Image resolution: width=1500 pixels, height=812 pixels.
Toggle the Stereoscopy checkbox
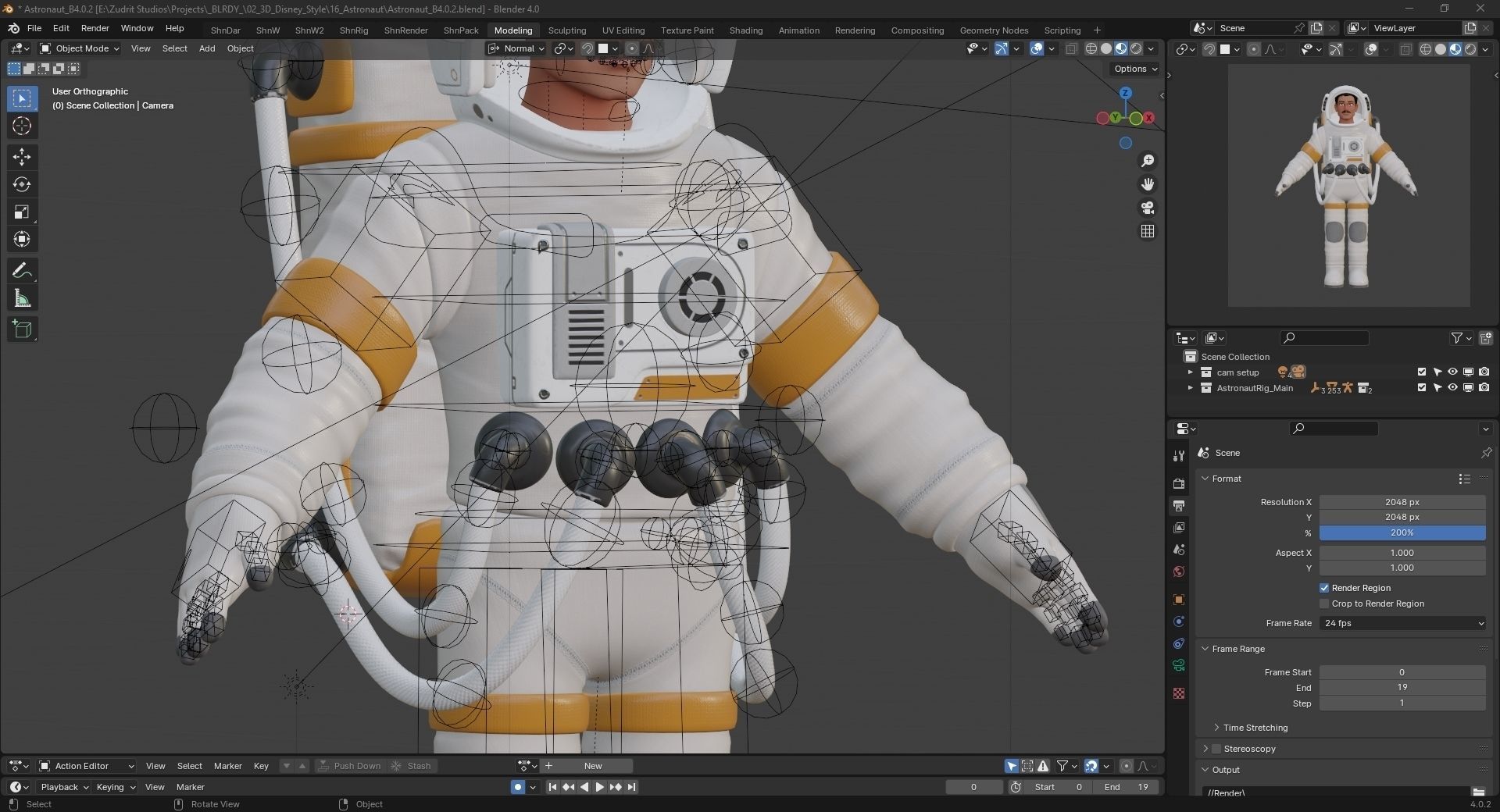click(1216, 749)
